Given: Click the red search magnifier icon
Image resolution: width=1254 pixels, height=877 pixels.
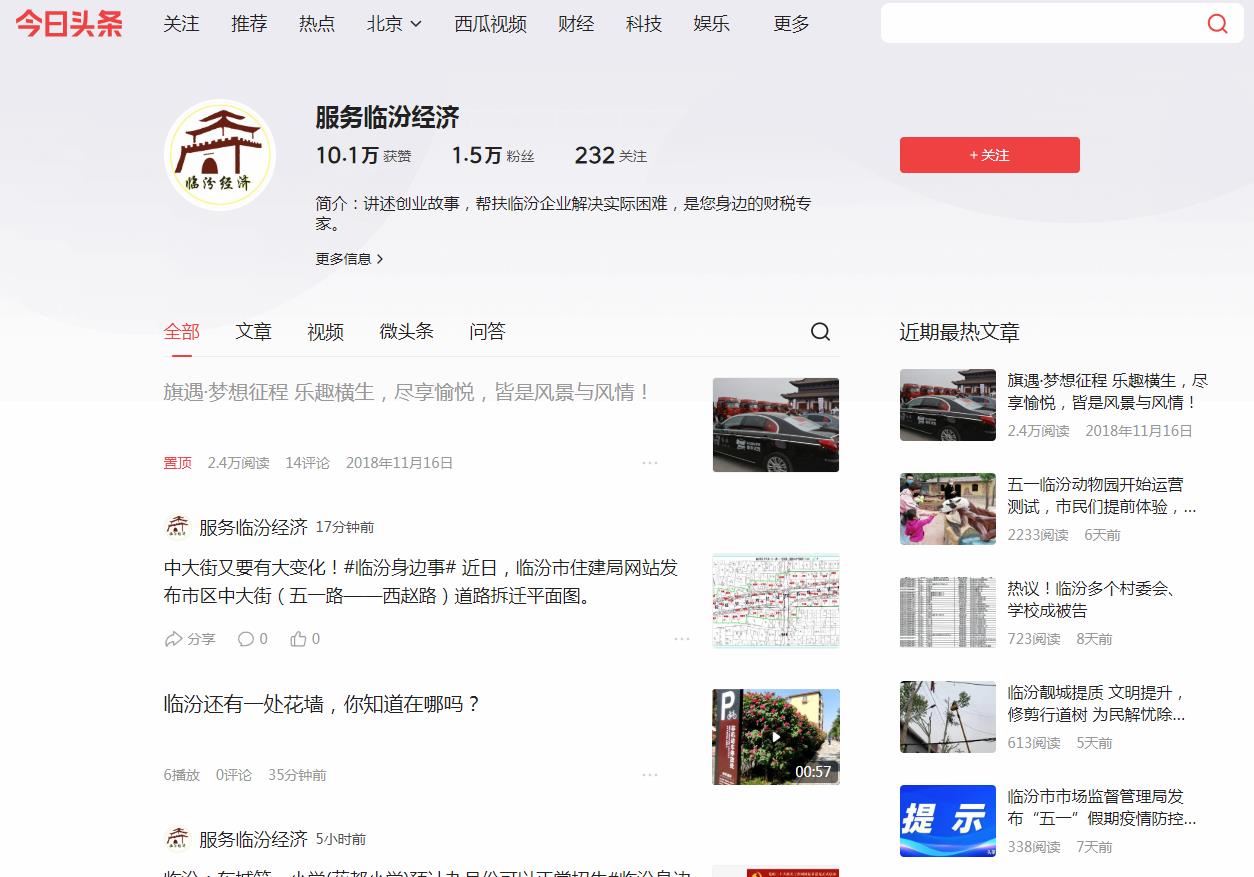Looking at the screenshot, I should click(x=1217, y=23).
